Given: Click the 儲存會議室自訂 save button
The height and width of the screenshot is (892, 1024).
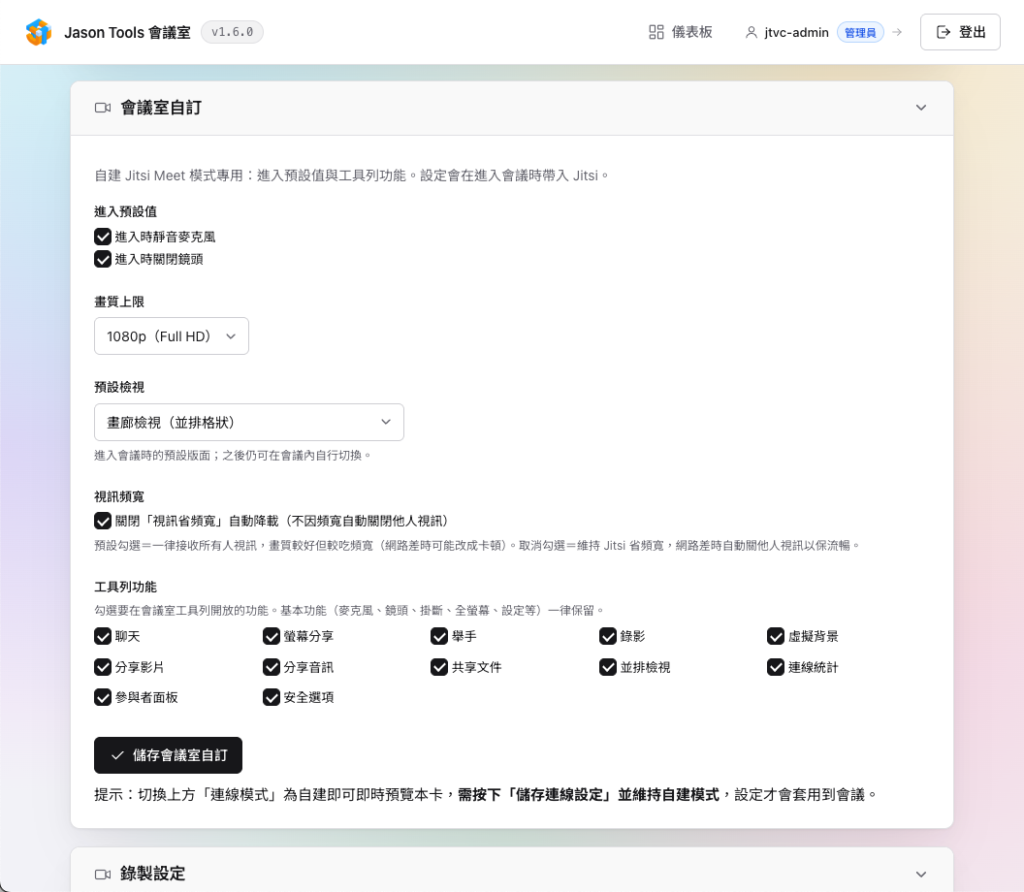Looking at the screenshot, I should coord(168,756).
